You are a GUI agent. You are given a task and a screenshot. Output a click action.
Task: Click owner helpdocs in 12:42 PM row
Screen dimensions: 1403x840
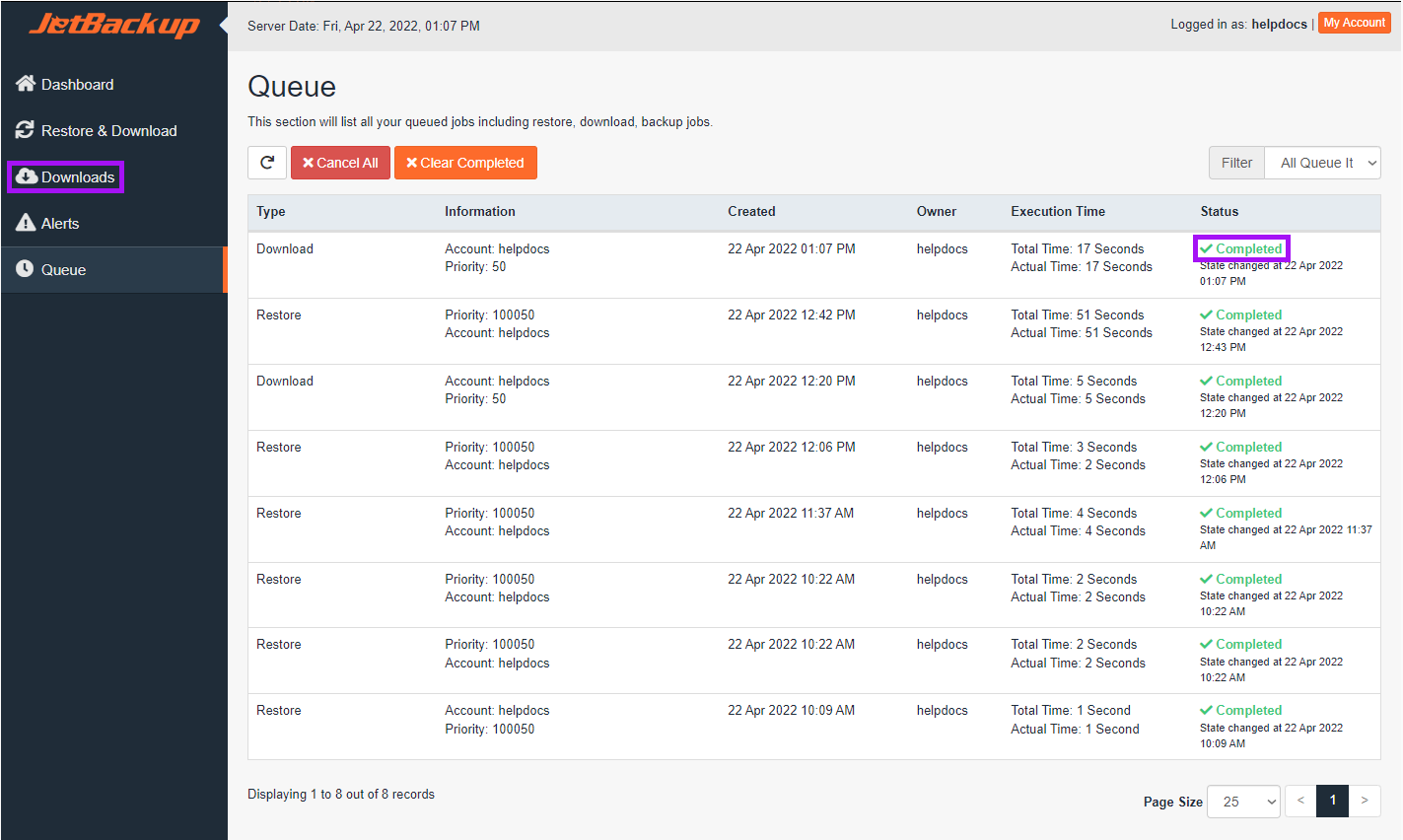point(943,315)
